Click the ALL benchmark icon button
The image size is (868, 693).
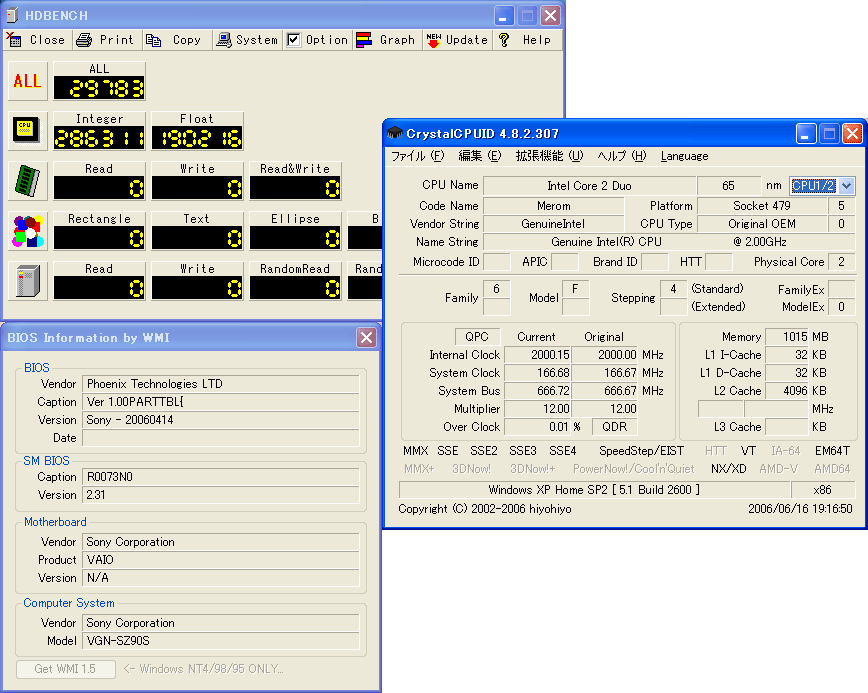coord(28,81)
